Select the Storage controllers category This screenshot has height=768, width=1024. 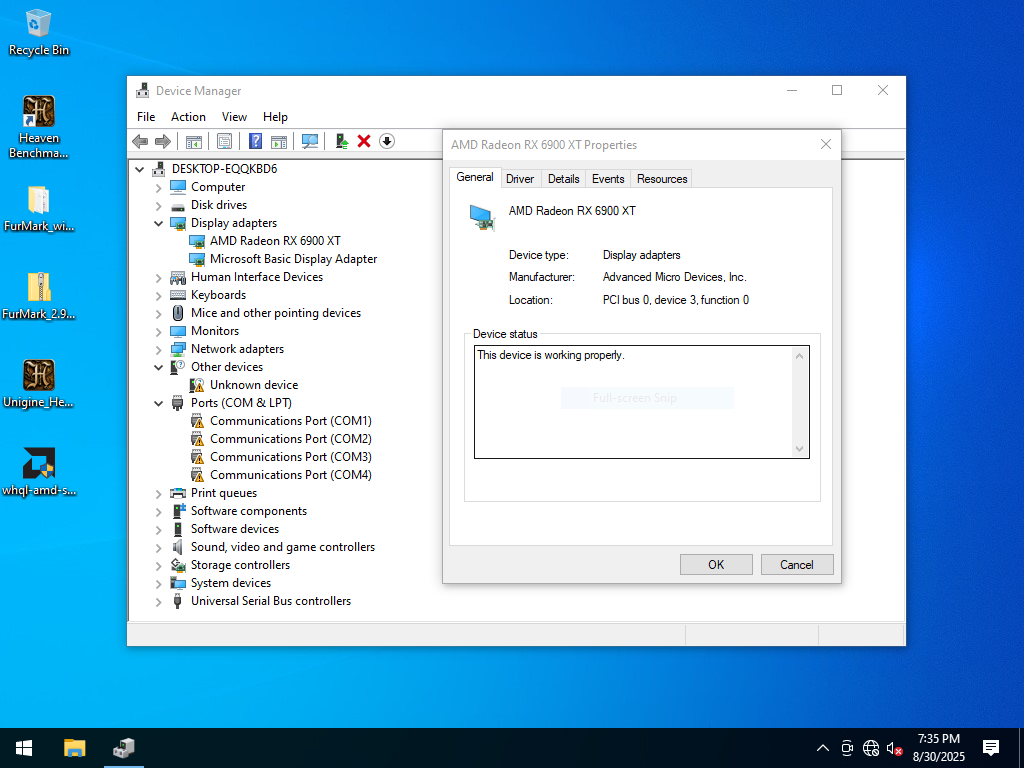(x=240, y=566)
